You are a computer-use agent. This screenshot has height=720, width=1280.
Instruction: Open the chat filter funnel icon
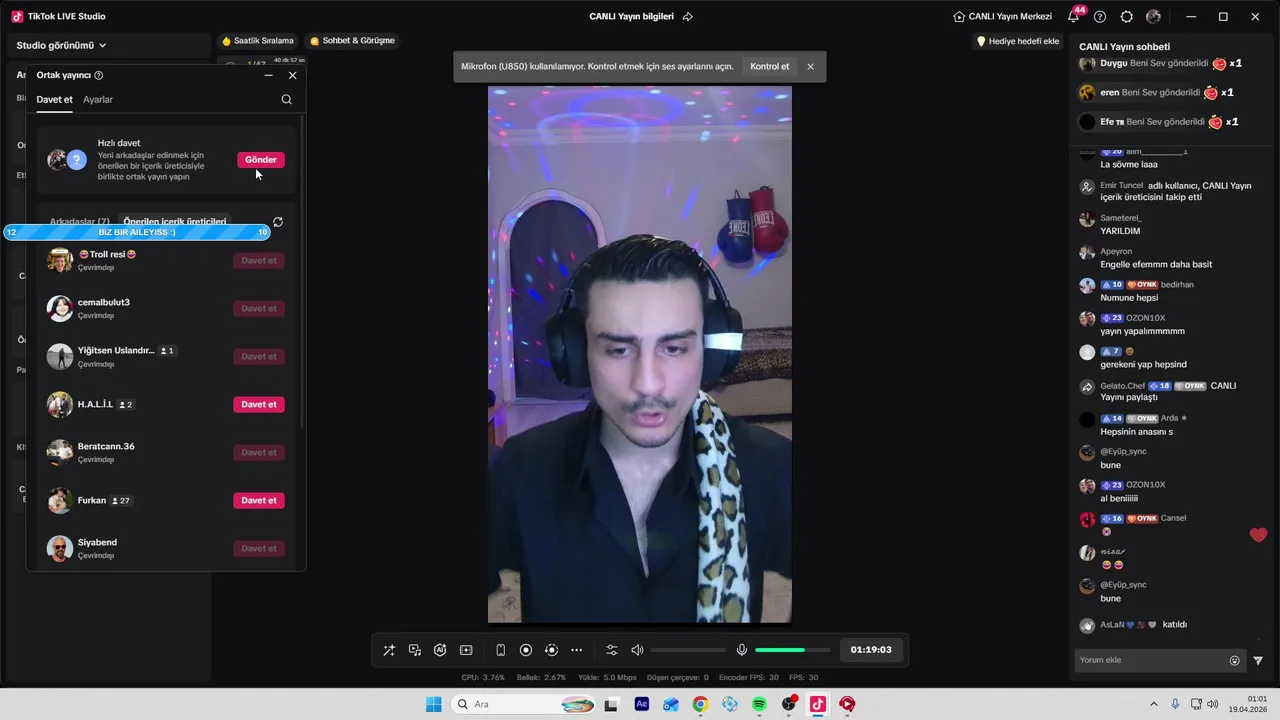coord(1258,660)
